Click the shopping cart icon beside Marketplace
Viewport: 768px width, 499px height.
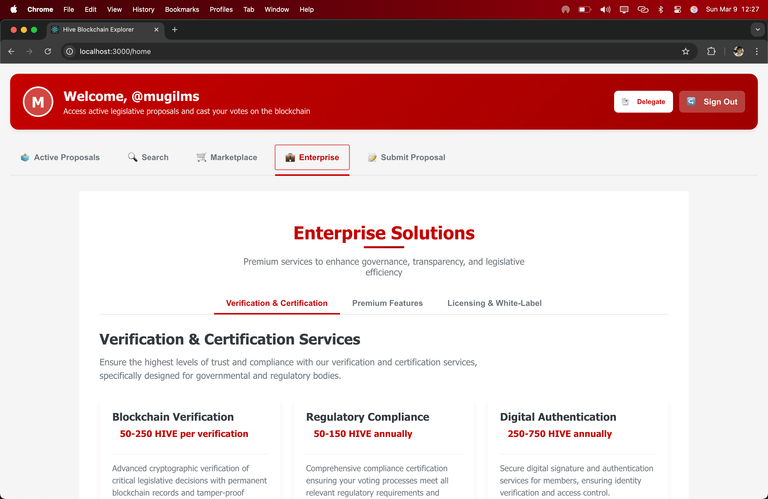[201, 157]
